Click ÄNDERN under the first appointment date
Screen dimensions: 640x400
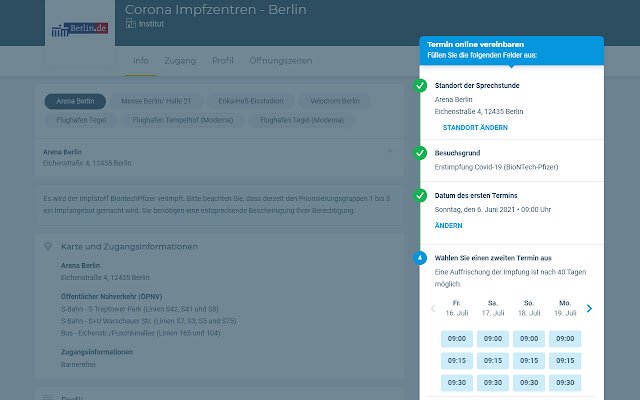click(x=449, y=226)
